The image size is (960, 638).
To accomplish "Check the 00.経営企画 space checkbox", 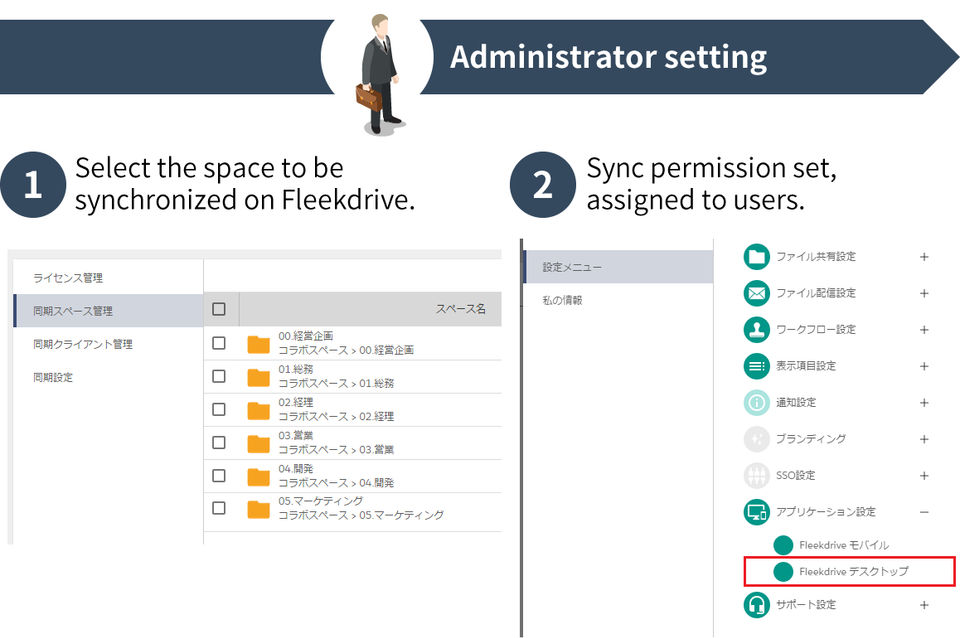I will [219, 343].
